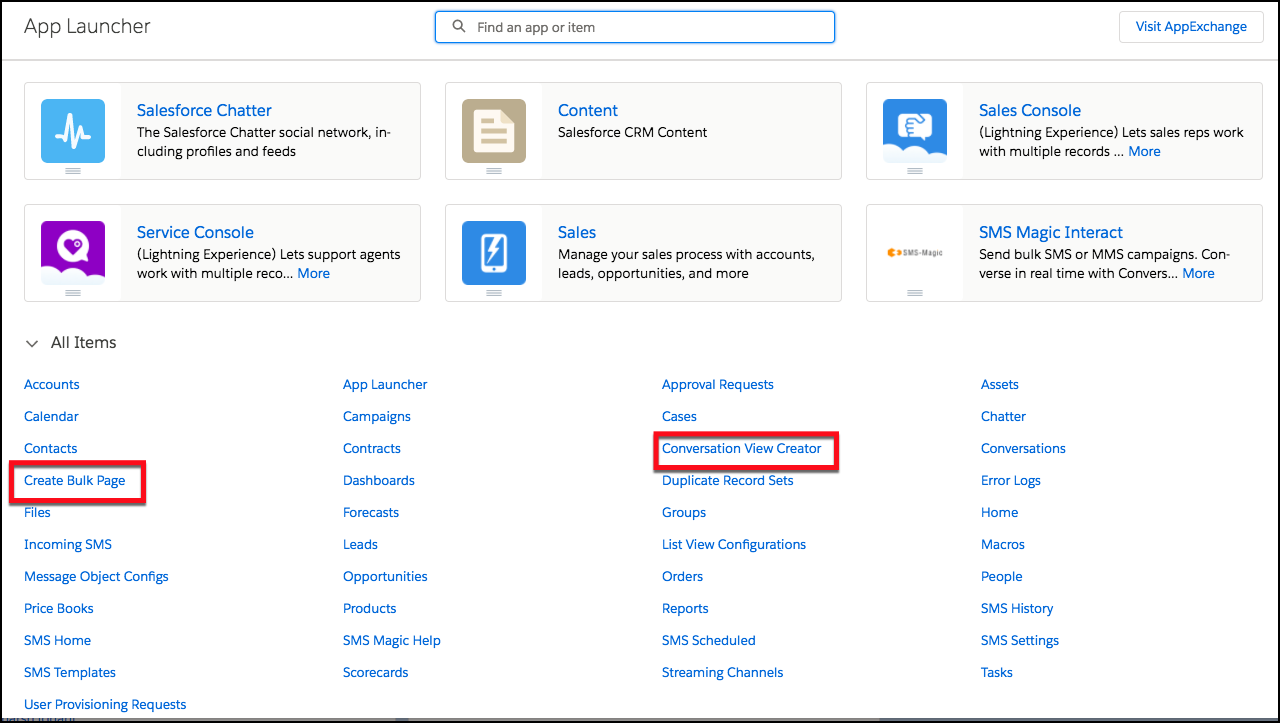This screenshot has width=1280, height=723.
Task: Open the Approval Requests item
Action: (718, 385)
